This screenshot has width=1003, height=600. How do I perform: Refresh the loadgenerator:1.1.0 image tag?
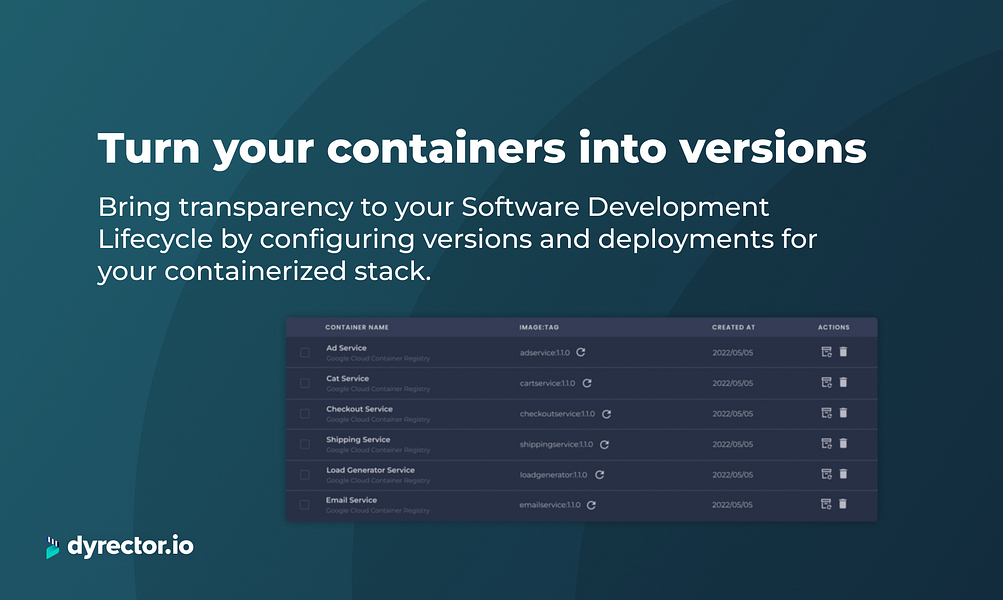pyautogui.click(x=599, y=475)
